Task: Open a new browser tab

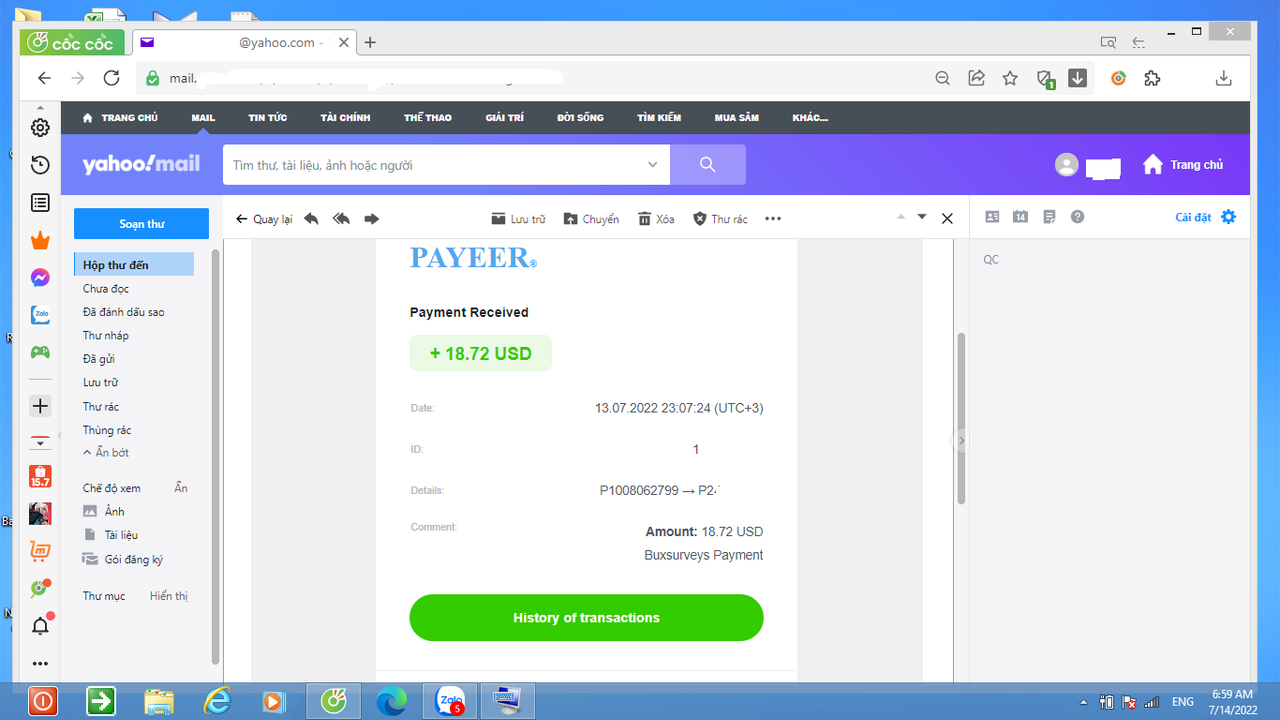Action: (x=370, y=43)
